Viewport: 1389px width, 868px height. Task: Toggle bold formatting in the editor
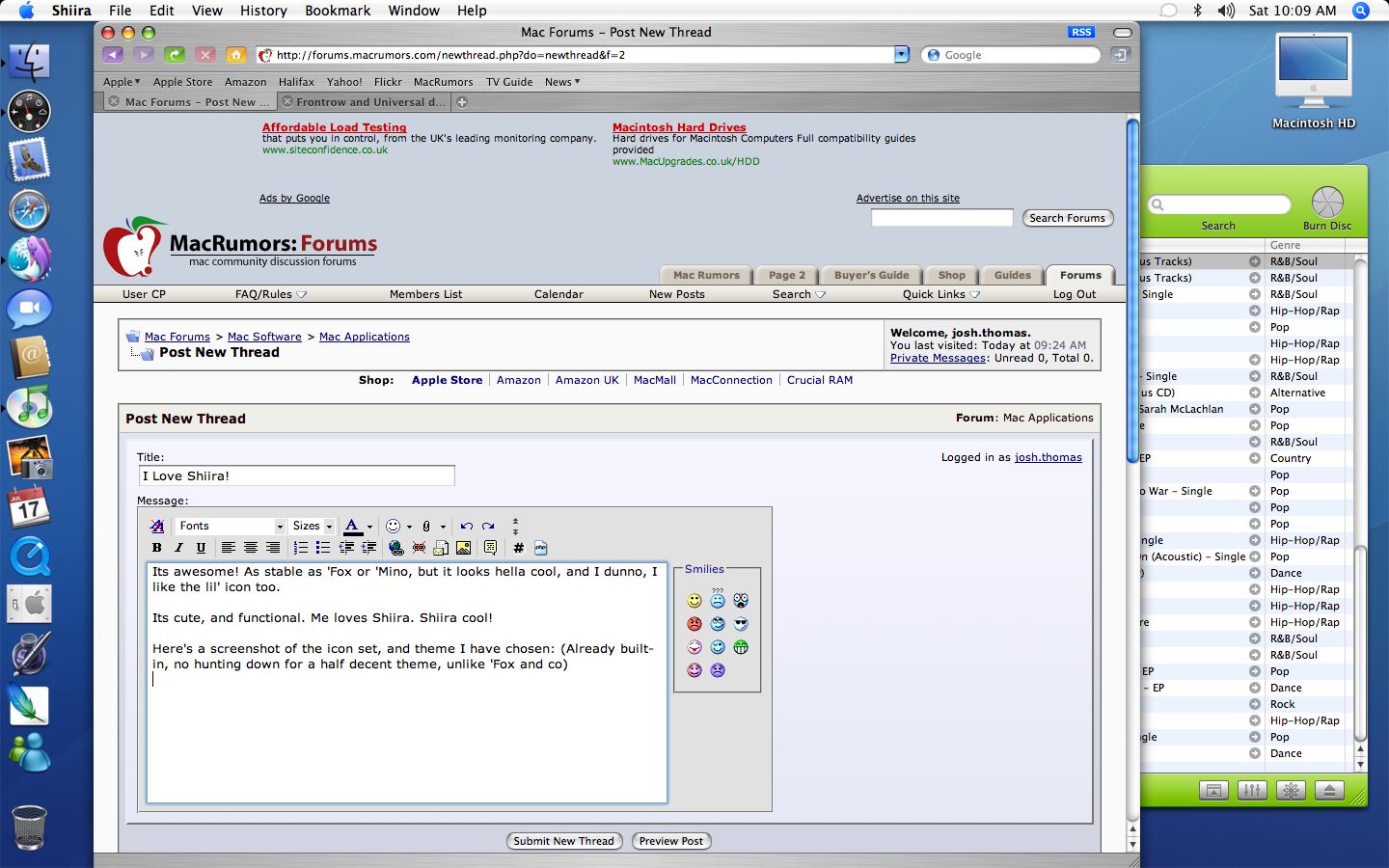coord(156,548)
